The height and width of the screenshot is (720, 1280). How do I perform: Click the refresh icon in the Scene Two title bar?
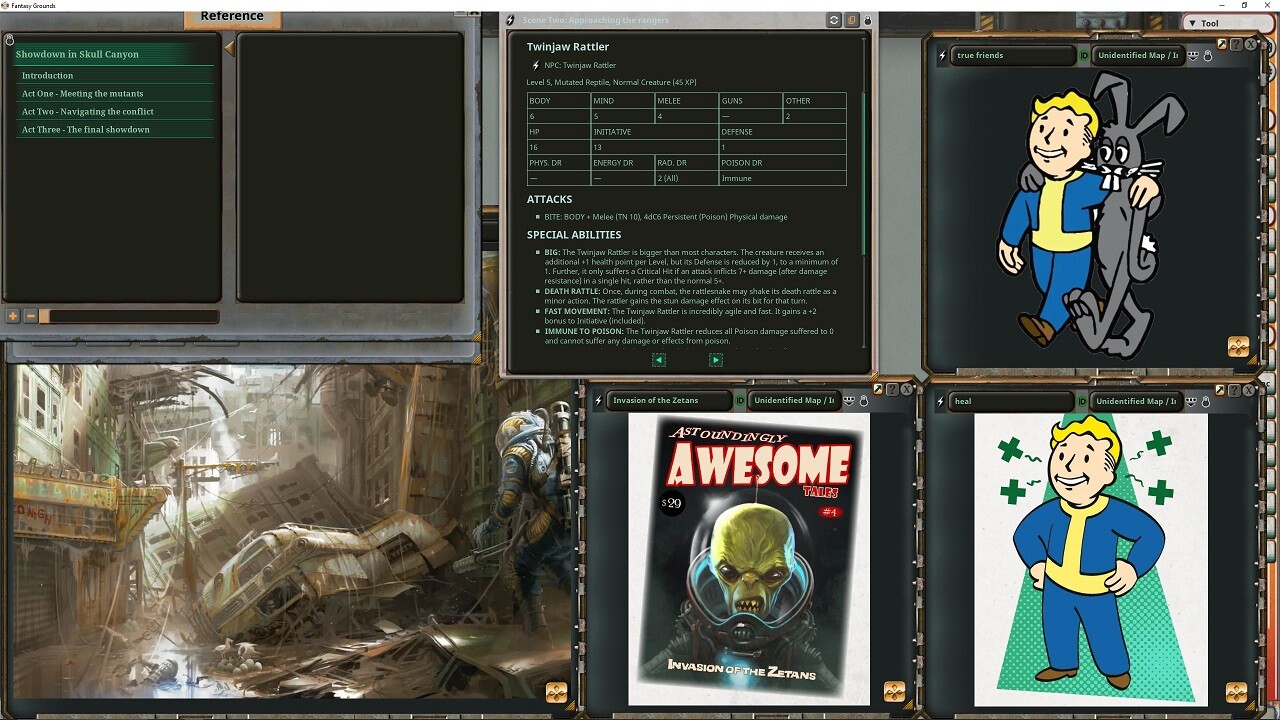[833, 20]
